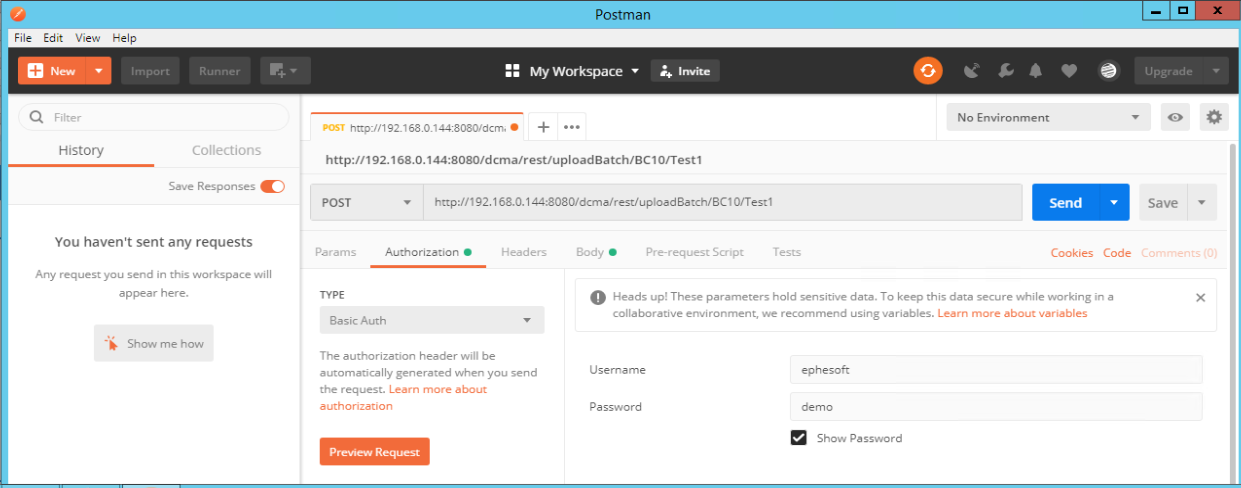The height and width of the screenshot is (488, 1241).
Task: Open settings via the wrench icon
Action: pos(1005,71)
